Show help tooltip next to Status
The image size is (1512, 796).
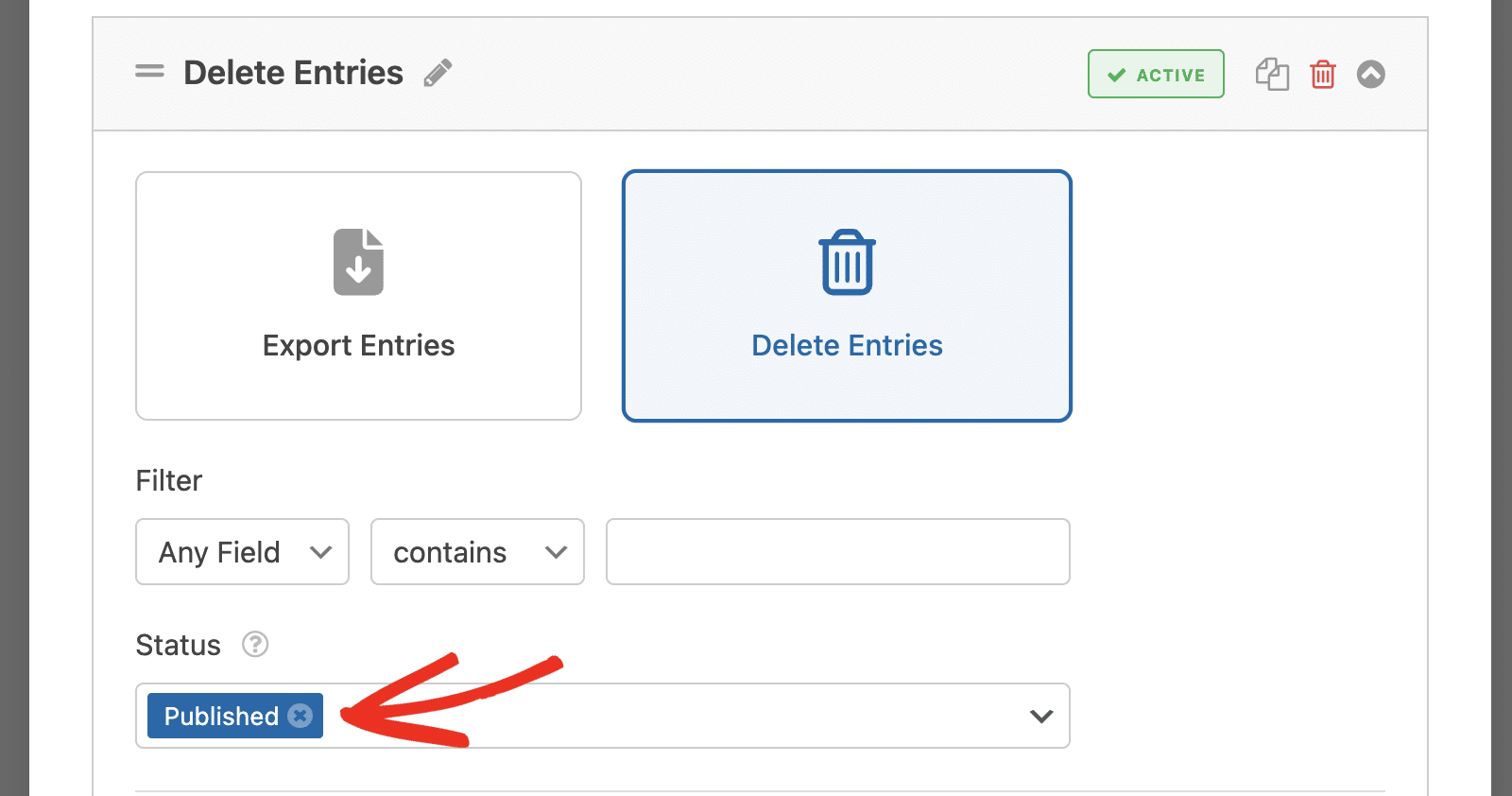tap(255, 645)
